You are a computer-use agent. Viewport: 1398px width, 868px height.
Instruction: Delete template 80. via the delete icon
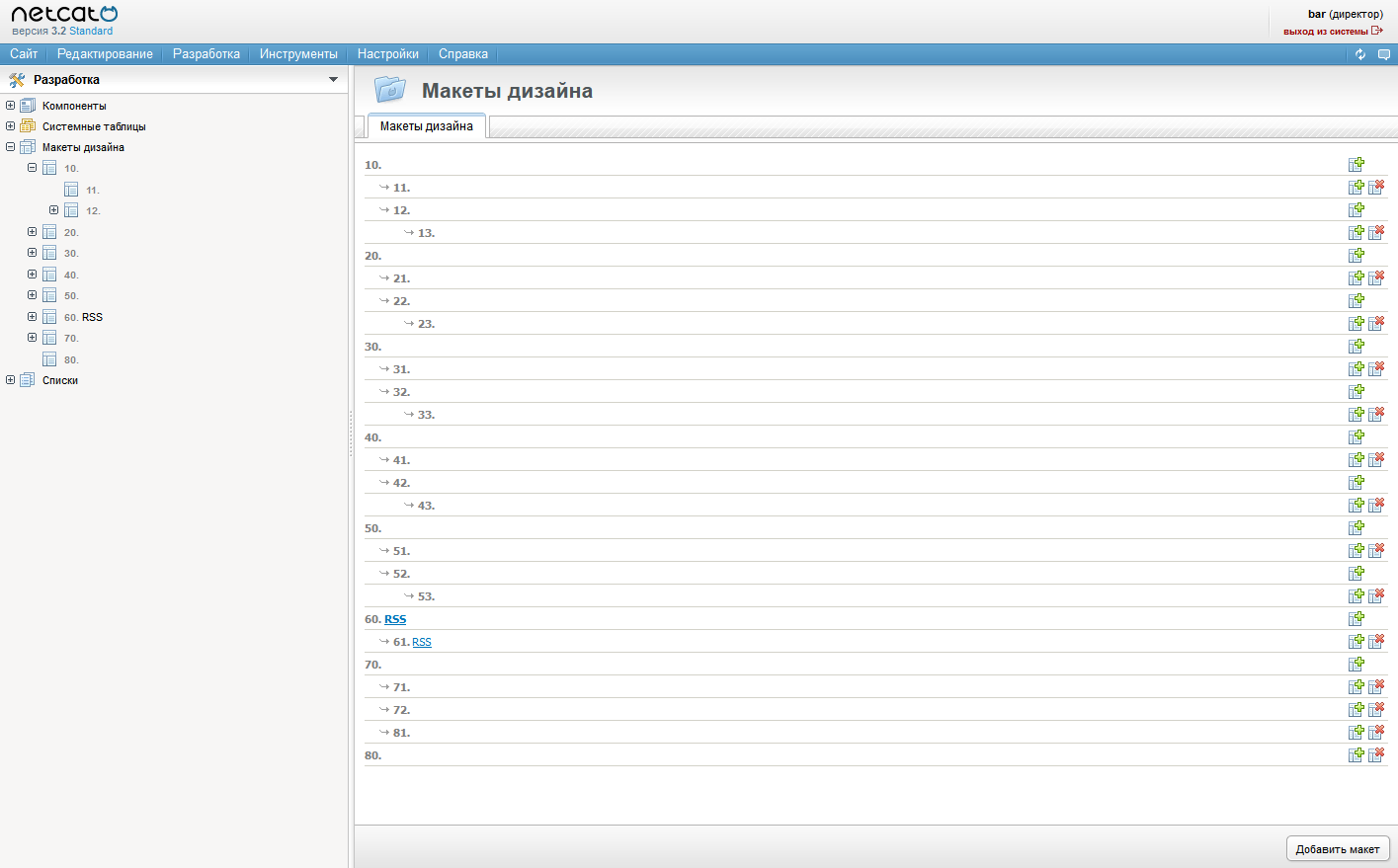tap(1376, 755)
